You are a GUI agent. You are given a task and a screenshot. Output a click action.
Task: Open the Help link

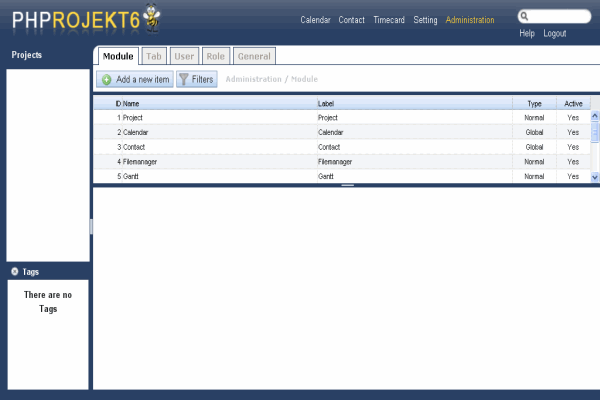(527, 33)
